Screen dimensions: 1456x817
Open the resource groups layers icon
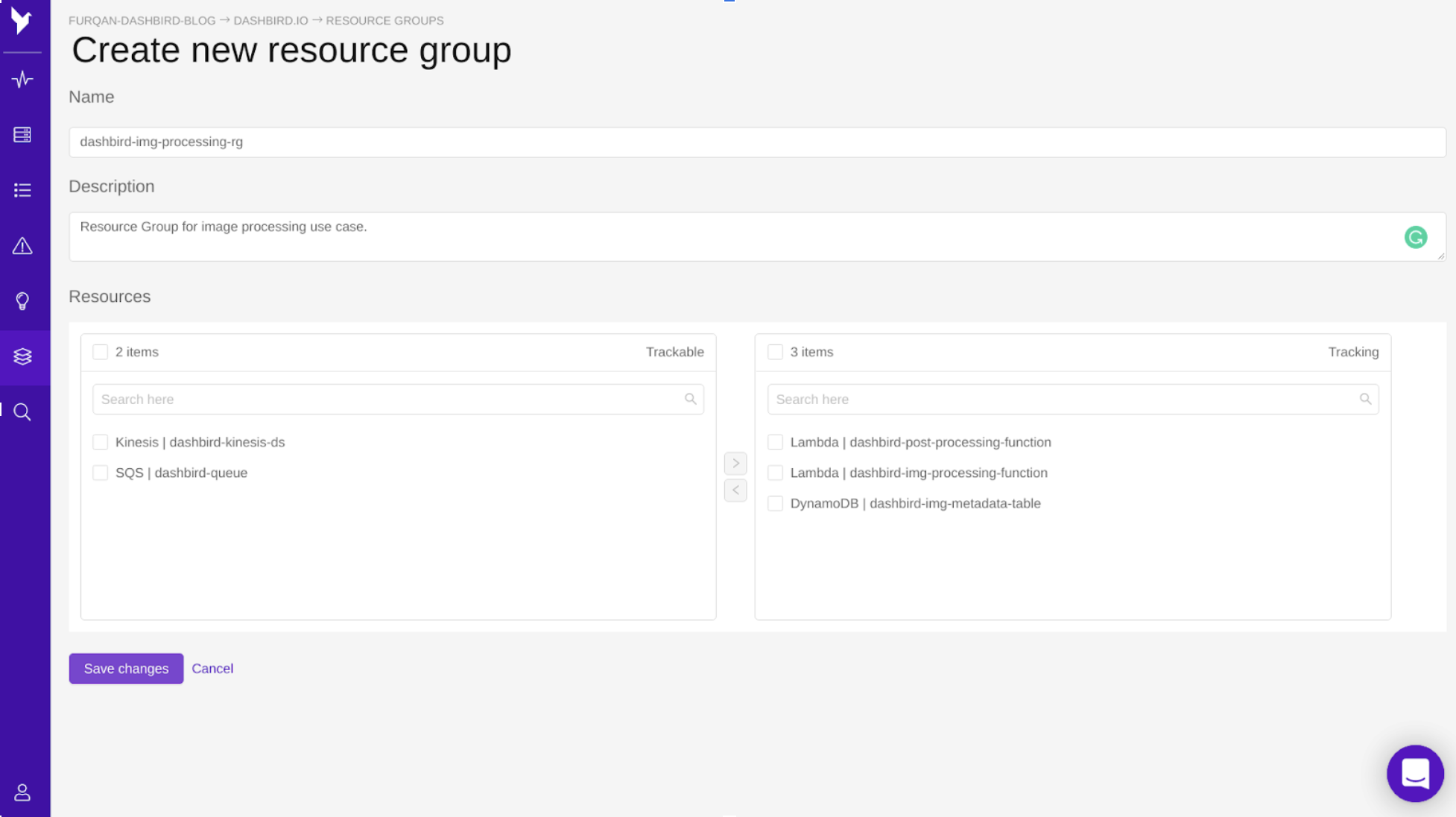tap(22, 356)
